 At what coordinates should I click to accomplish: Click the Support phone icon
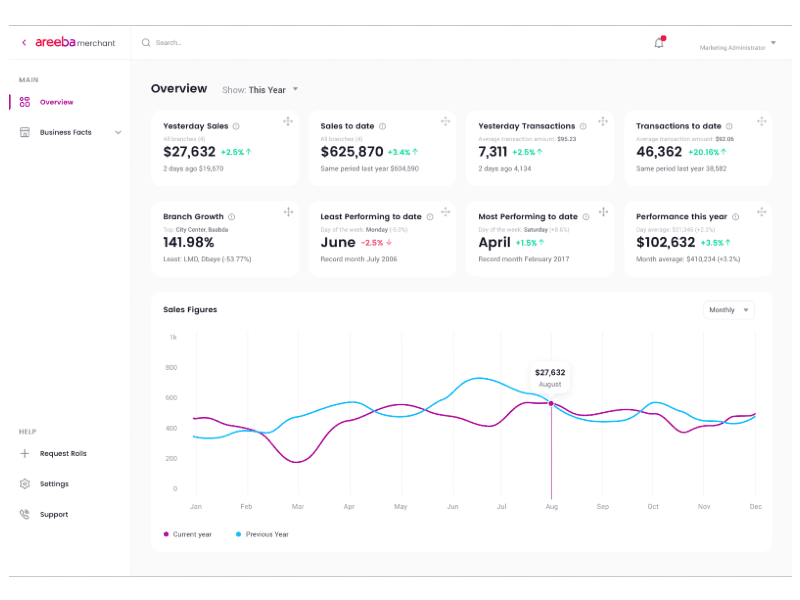25,514
